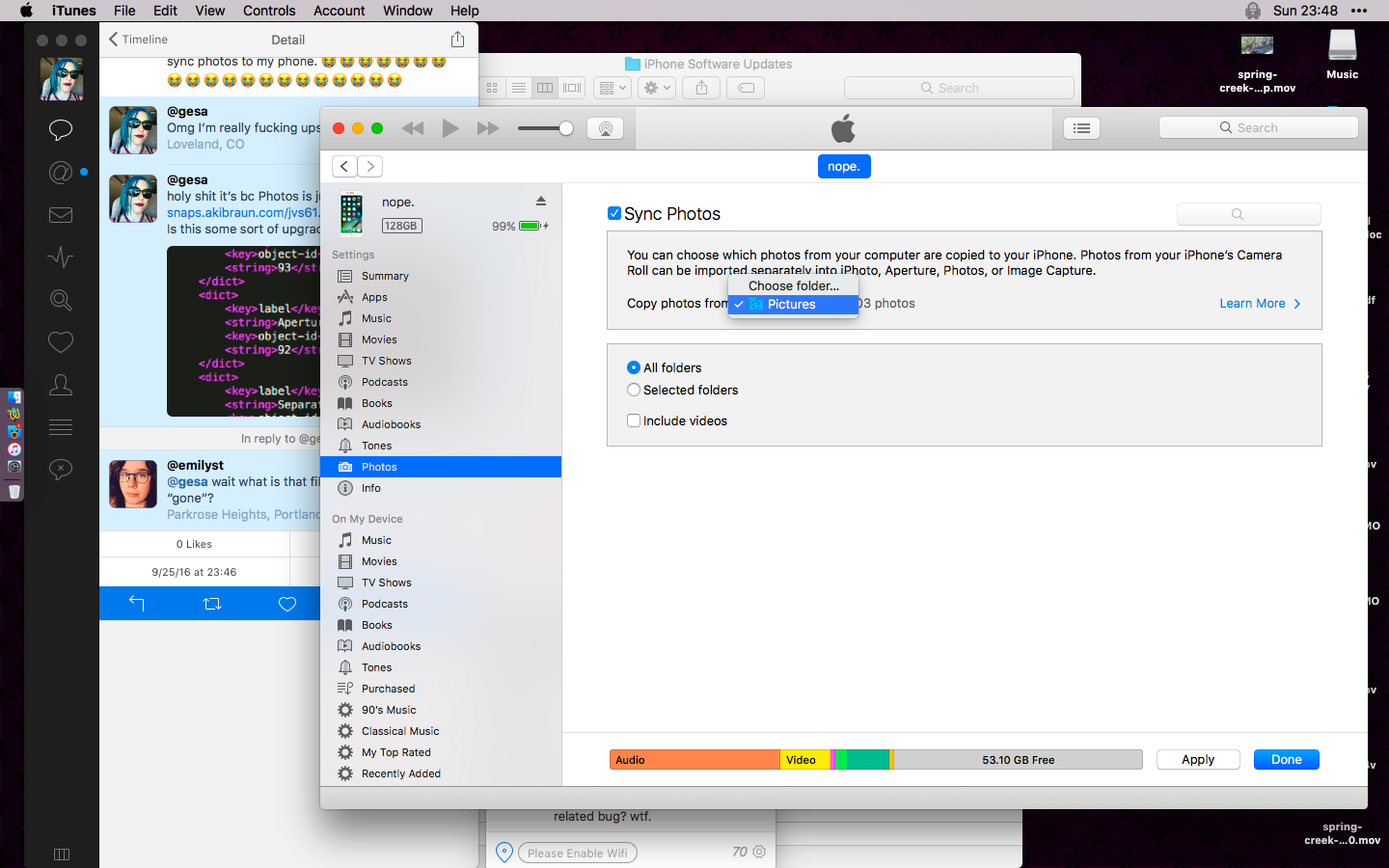The width and height of the screenshot is (1389, 868).
Task: Open the Account menu
Action: 339,11
